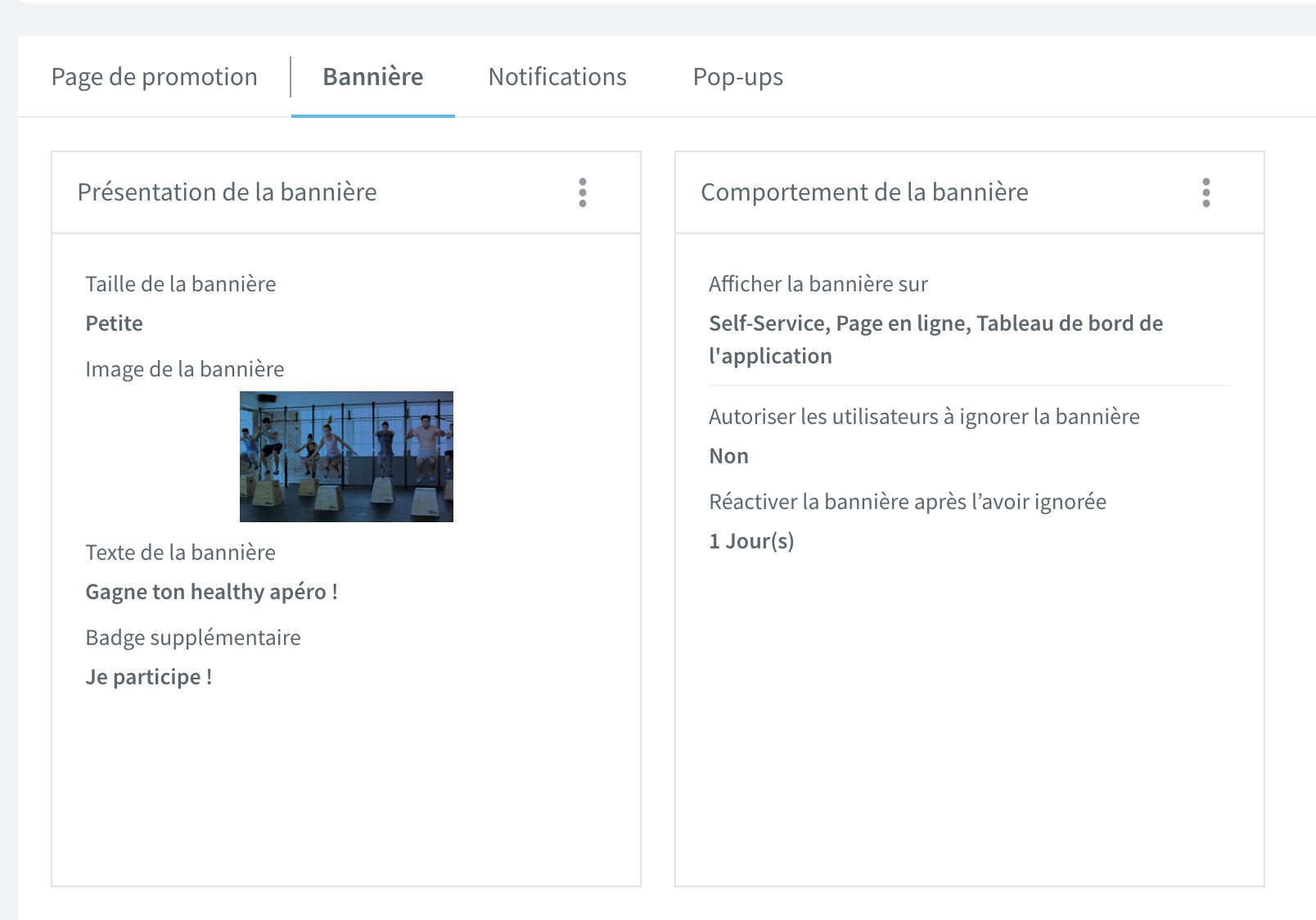Screen dimensions: 1316x920
Task: Click the Autoriser les utilisateurs à ignorer label
Action: click(x=925, y=417)
